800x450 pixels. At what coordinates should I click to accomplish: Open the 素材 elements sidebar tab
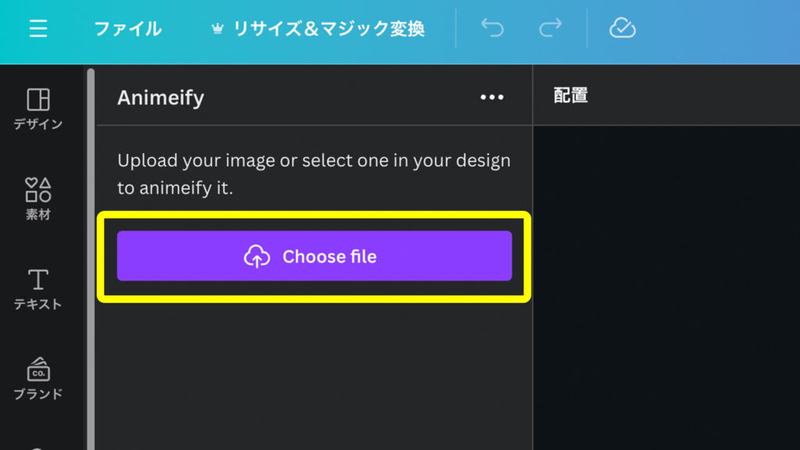[x=38, y=198]
